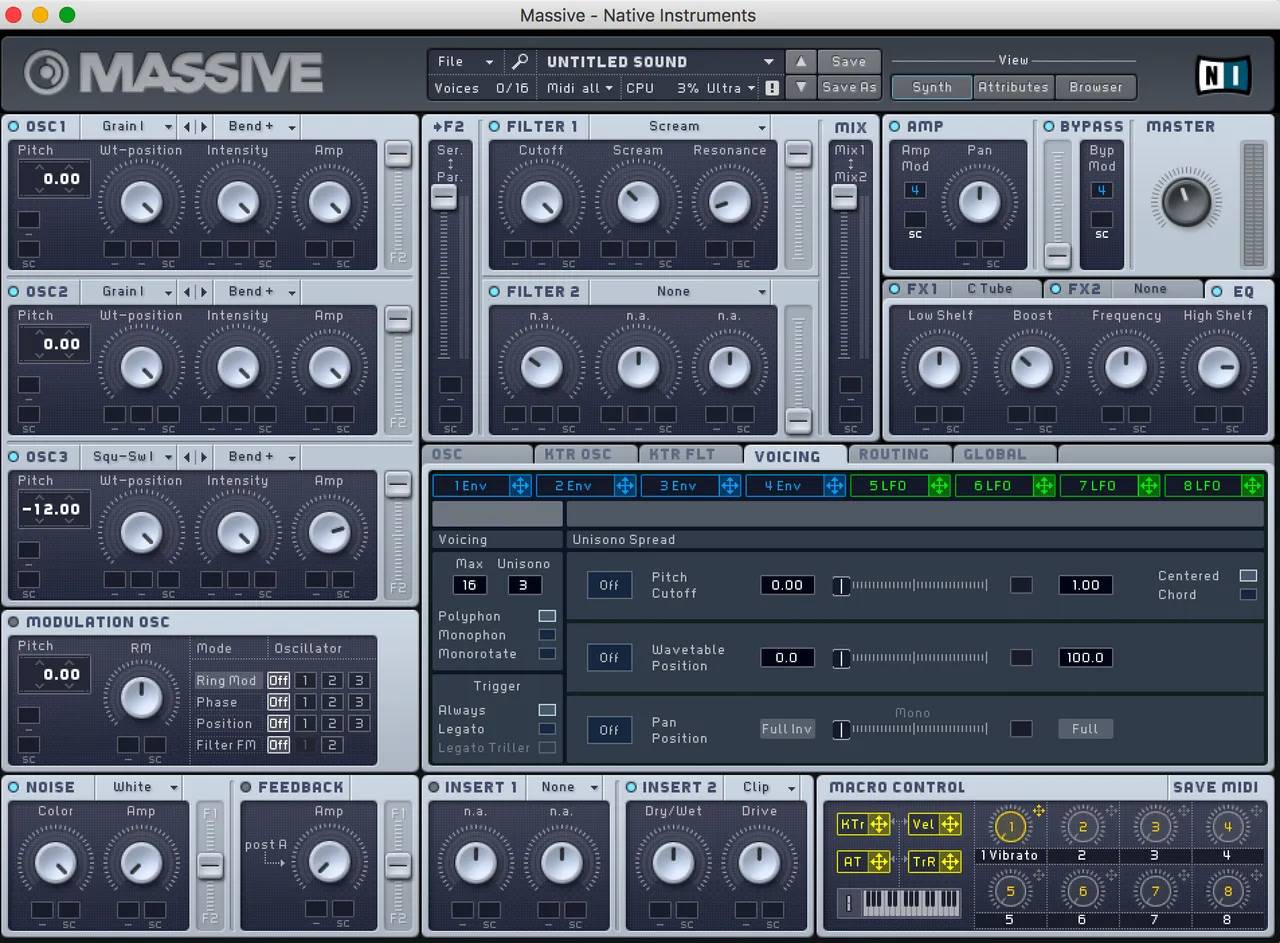
Task: Switch to Attributes view
Action: click(1013, 87)
